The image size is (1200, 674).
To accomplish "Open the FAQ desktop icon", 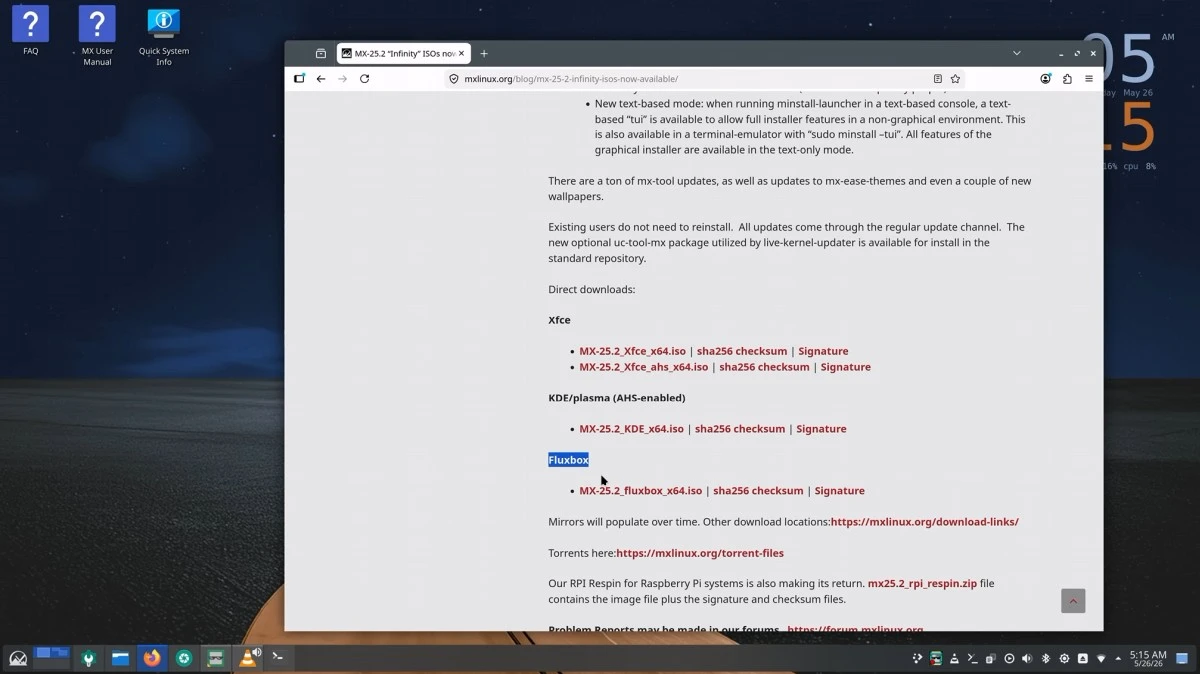I will tap(30, 31).
